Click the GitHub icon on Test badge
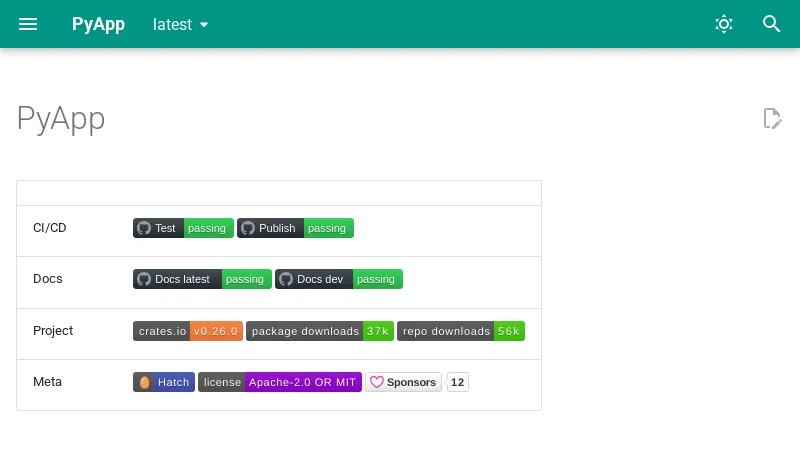The height and width of the screenshot is (450, 800). pyautogui.click(x=144, y=228)
